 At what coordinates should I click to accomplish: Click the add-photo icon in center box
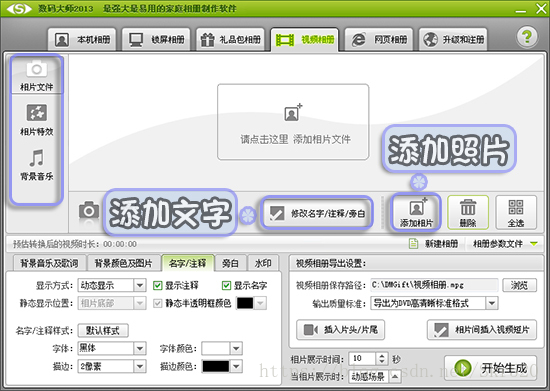(293, 112)
